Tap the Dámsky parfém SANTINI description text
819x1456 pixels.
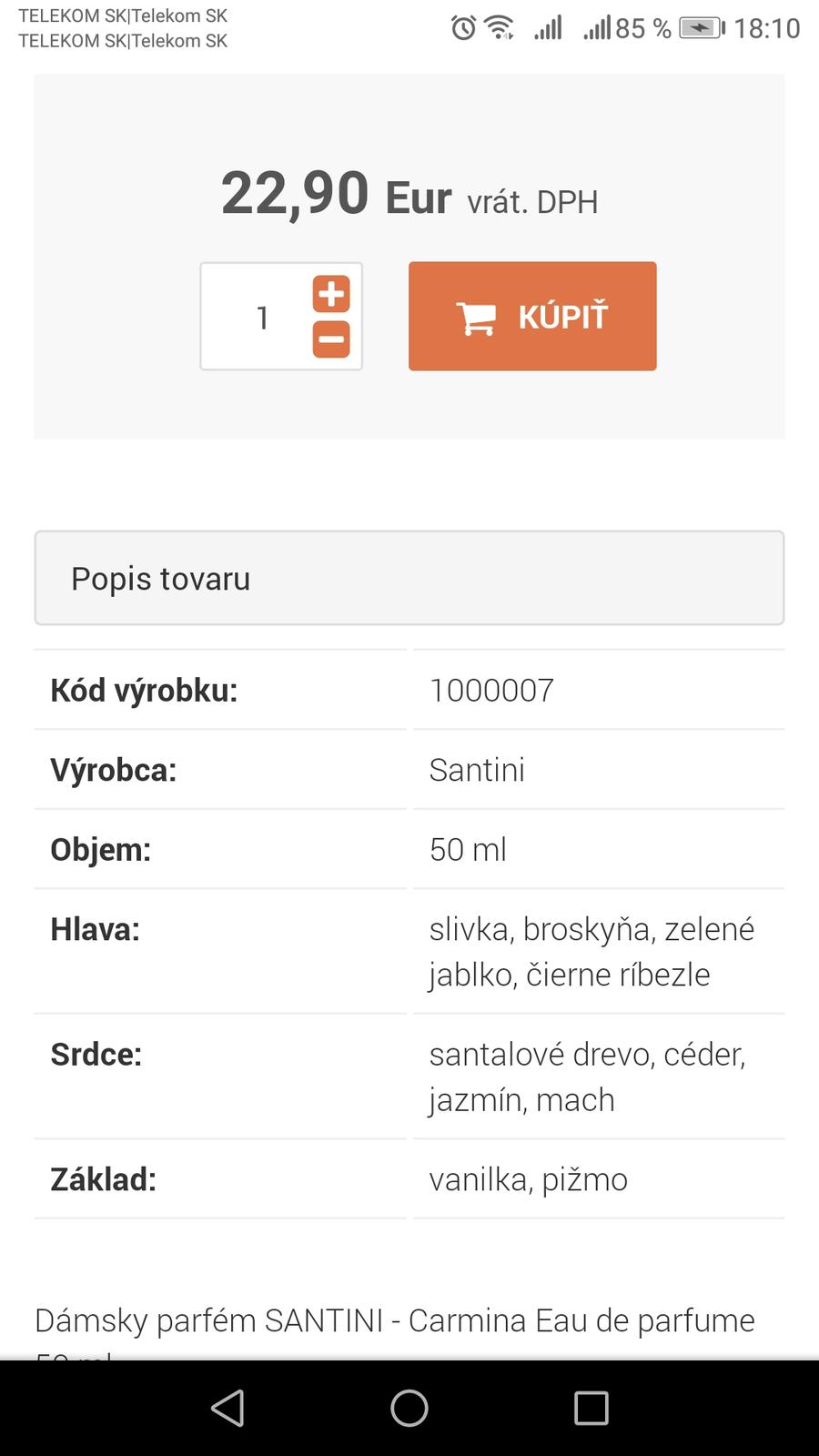click(x=395, y=1320)
